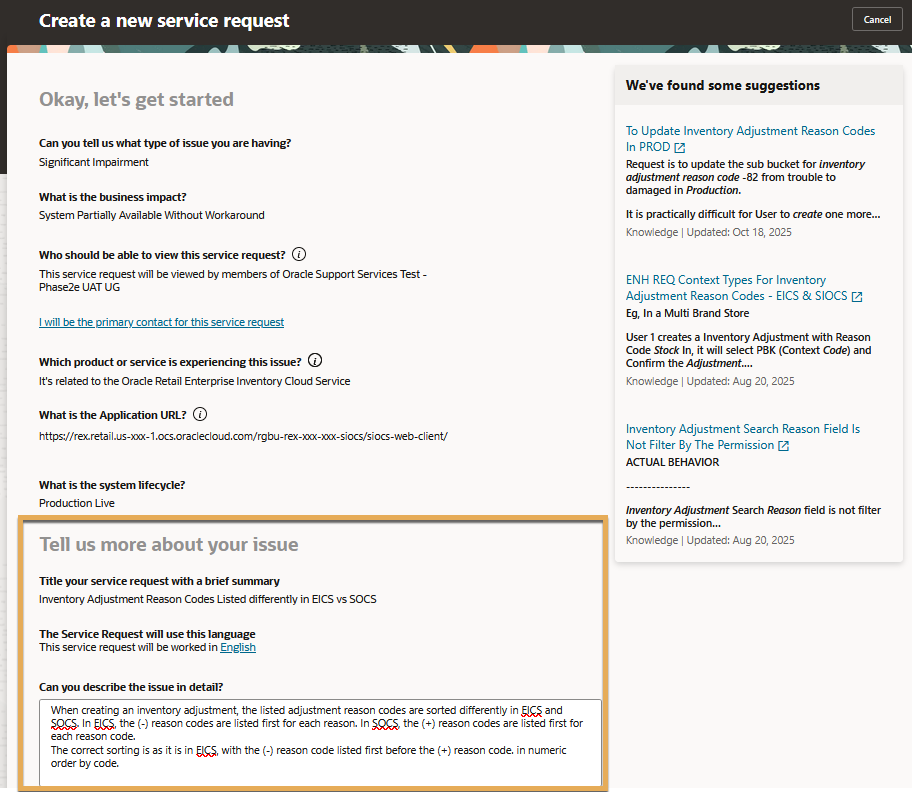Viewport: 912px width, 792px height.
Task: Open info icon beside 'Who should be able to view'
Action: pos(299,254)
